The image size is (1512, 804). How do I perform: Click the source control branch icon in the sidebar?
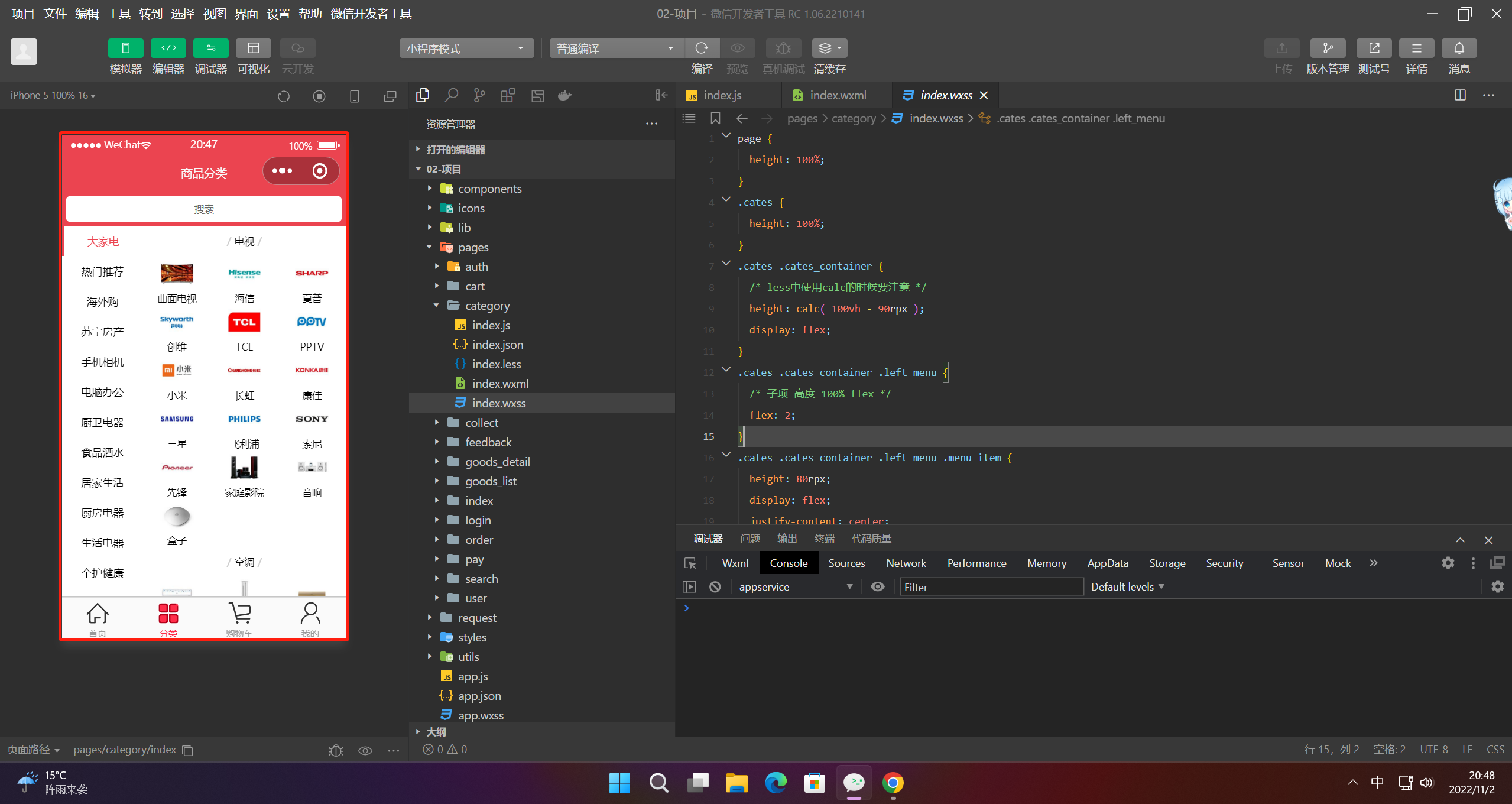[x=479, y=95]
